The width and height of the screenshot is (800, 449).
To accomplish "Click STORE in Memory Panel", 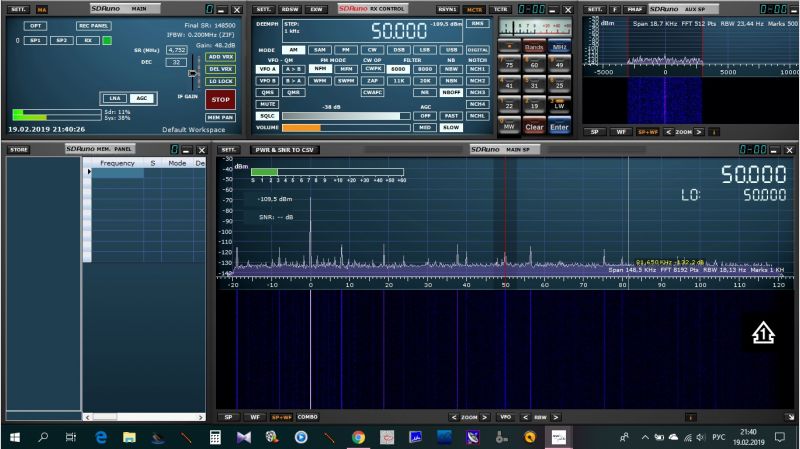I will pyautogui.click(x=18, y=149).
